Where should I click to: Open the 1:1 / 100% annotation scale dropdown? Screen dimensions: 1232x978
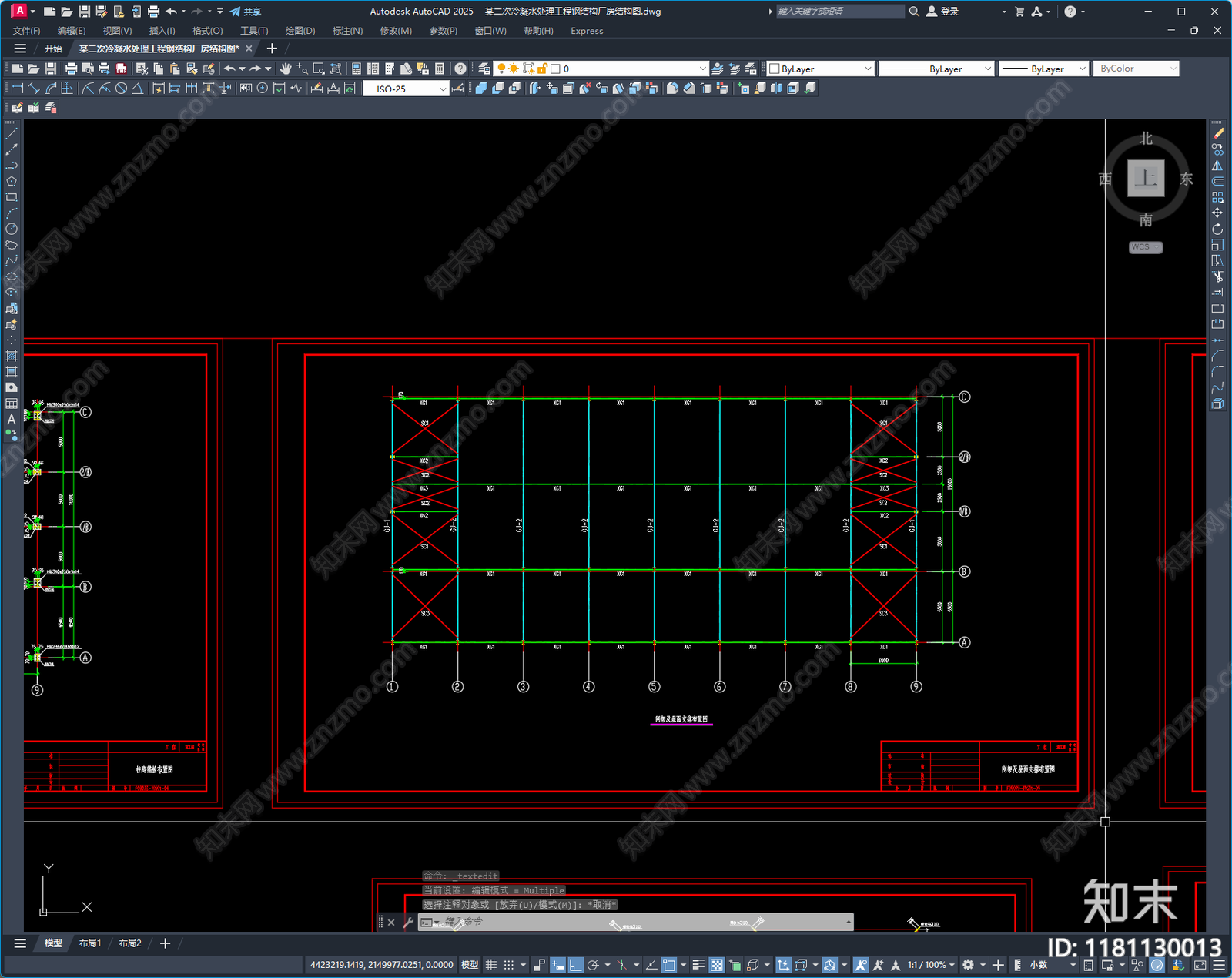(x=931, y=965)
